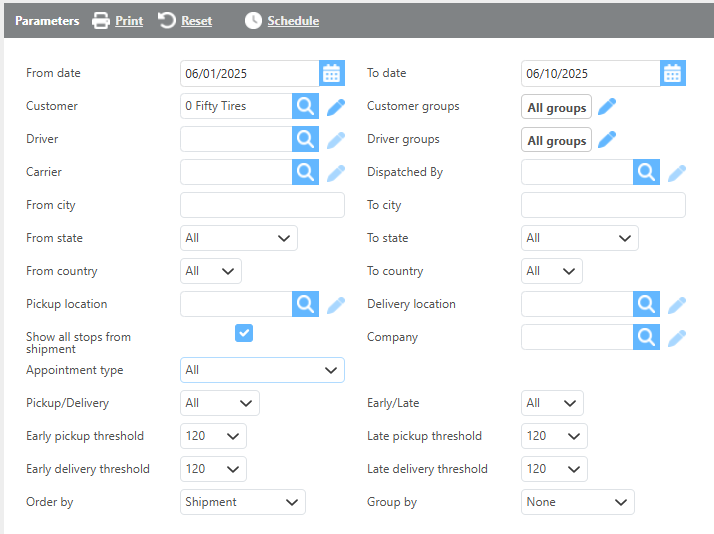Expand the Appointment type dropdown
This screenshot has height=534, width=714.
pos(262,370)
